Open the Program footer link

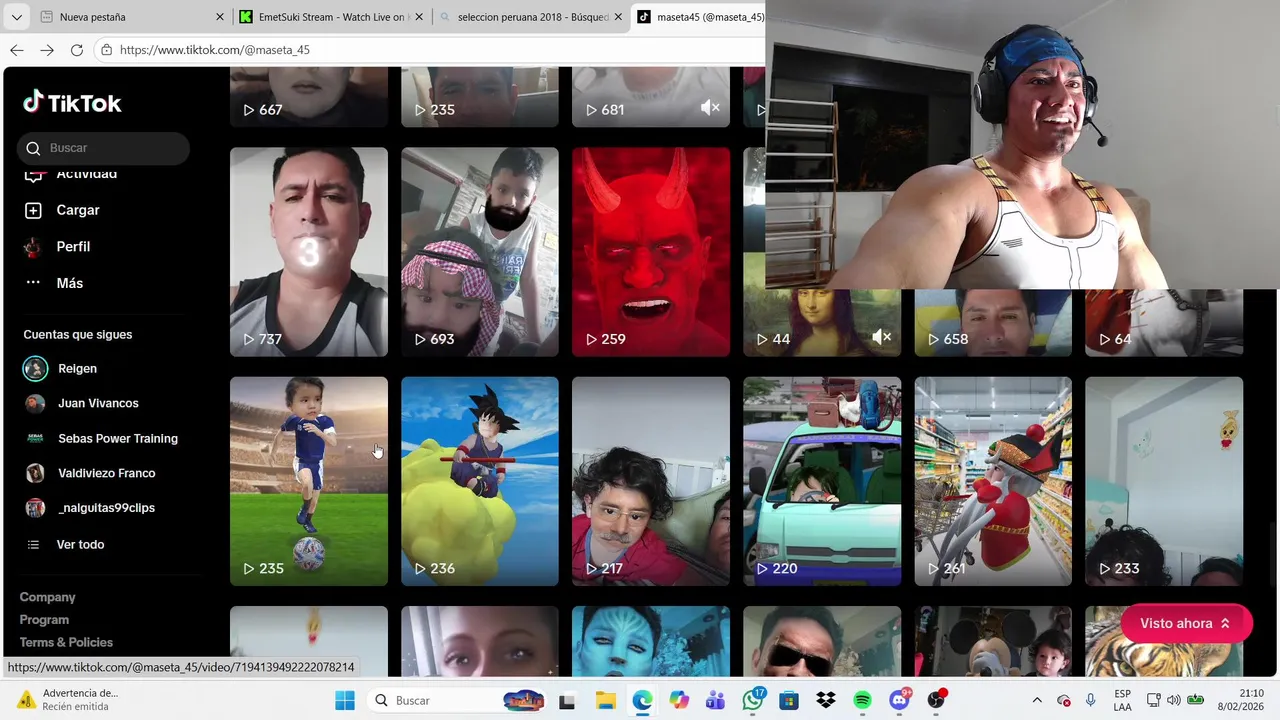click(44, 620)
